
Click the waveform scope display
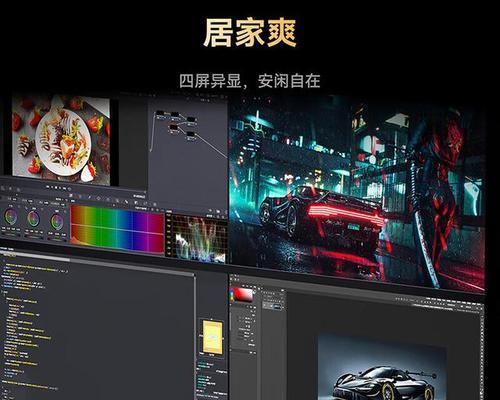197,238
